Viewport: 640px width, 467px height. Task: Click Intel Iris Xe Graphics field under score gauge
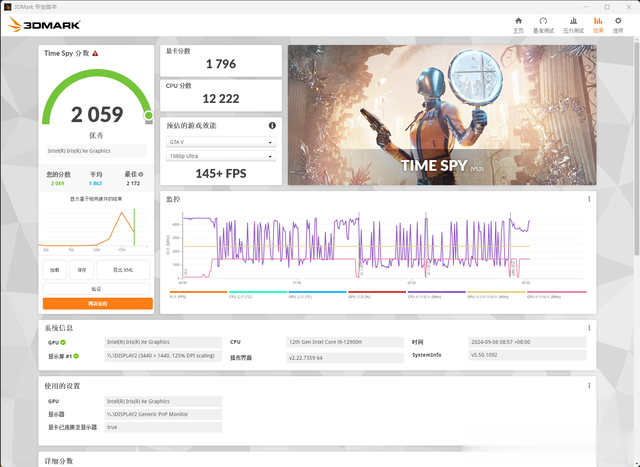pos(96,151)
